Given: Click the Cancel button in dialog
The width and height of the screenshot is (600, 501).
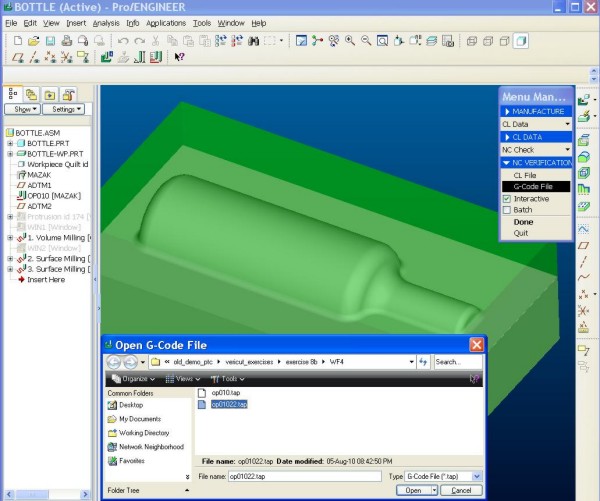Looking at the screenshot, I should click(x=461, y=491).
